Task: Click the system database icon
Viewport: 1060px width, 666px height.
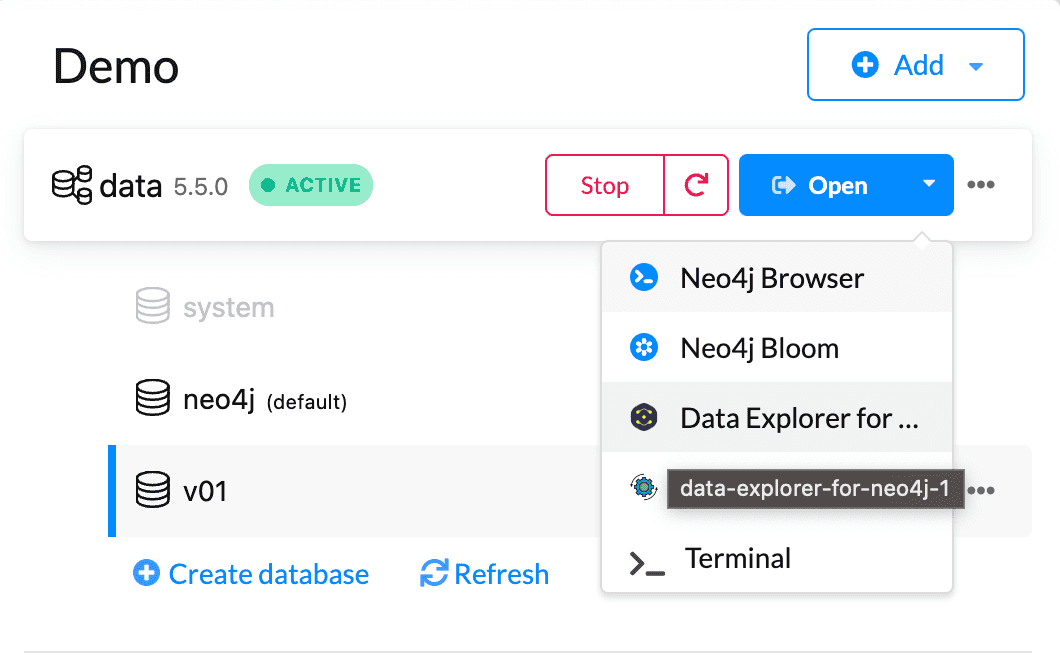Action: pyautogui.click(x=153, y=306)
